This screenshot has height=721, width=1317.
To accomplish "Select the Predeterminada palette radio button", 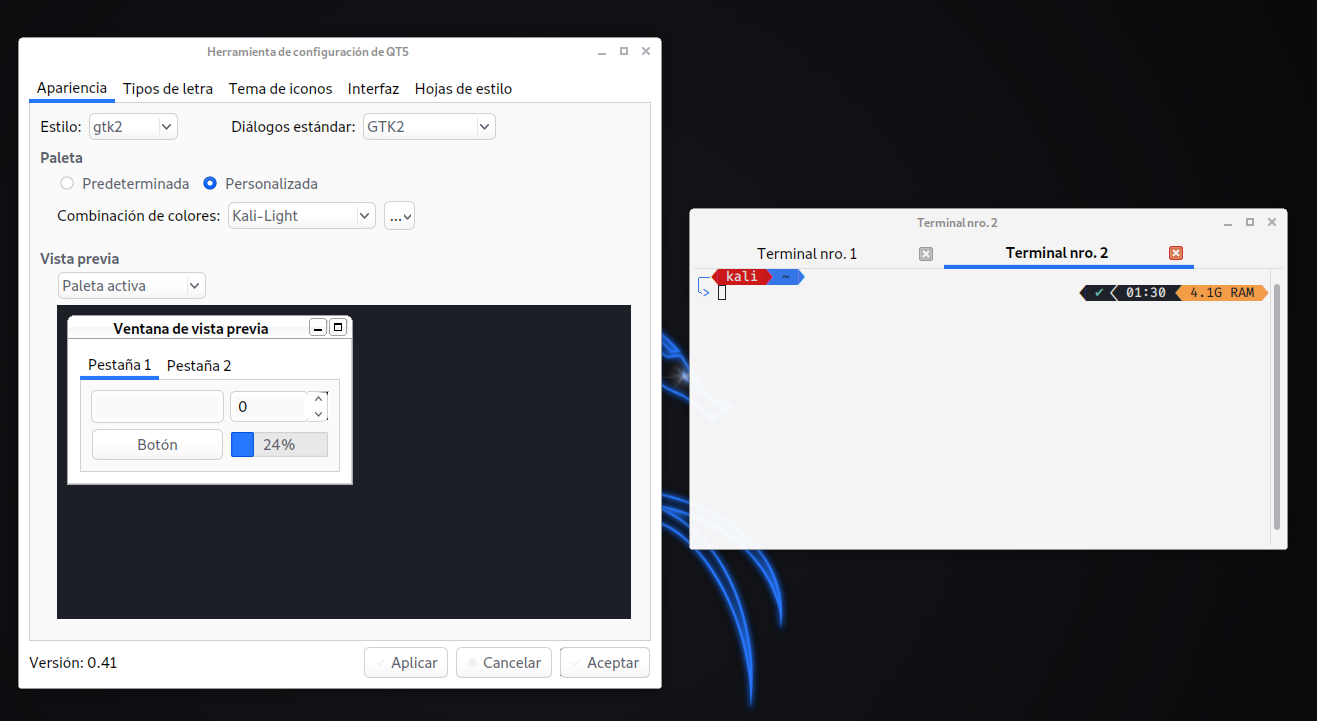I will 67,183.
